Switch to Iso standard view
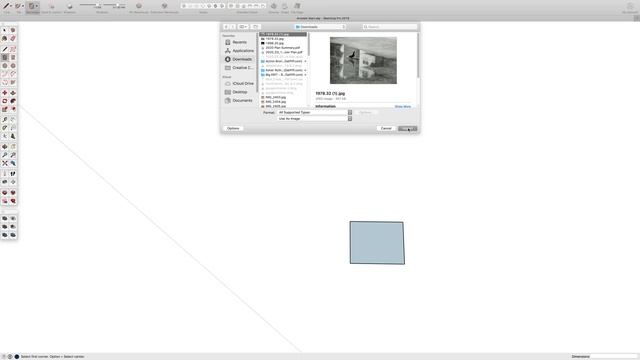Screen dimensions: 640x360 pos(231,6)
